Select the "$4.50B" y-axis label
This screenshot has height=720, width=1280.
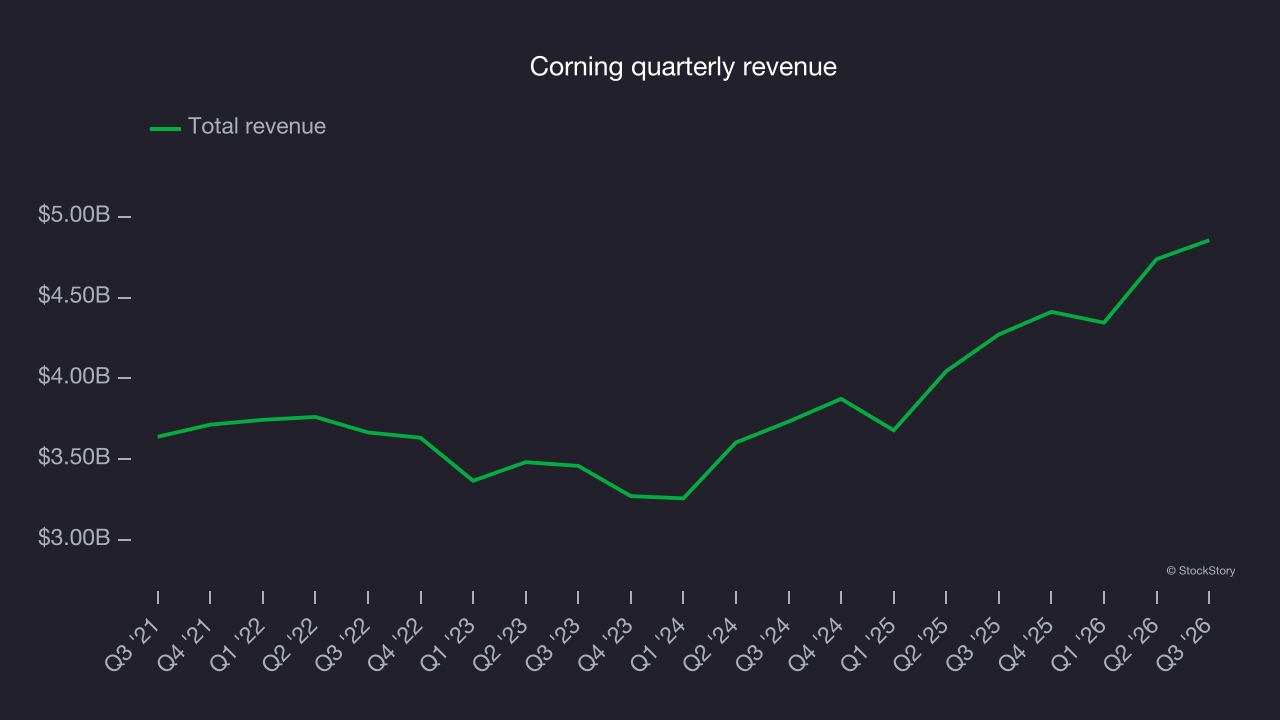tap(74, 296)
